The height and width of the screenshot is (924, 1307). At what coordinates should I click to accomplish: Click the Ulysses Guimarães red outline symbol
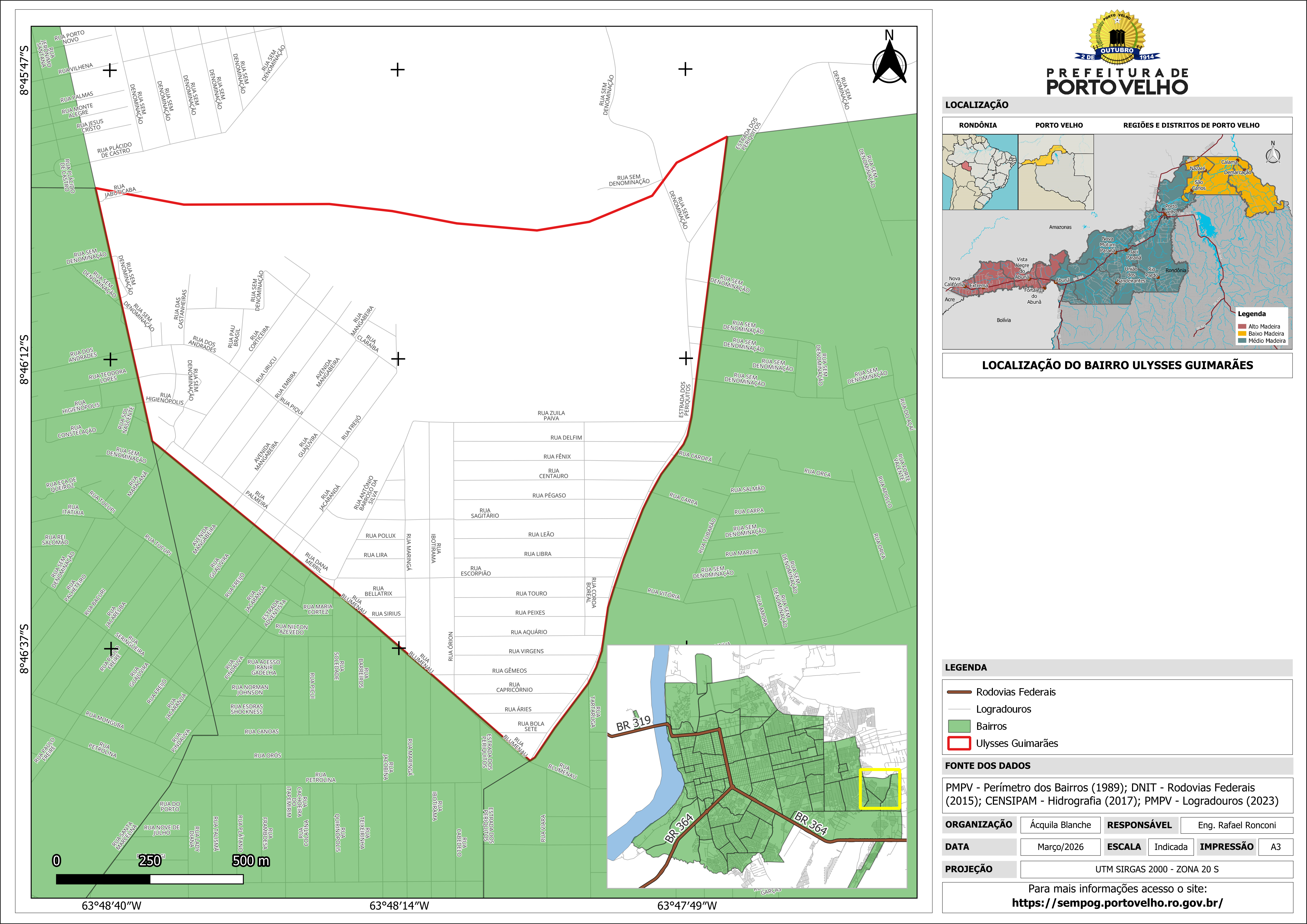[959, 743]
